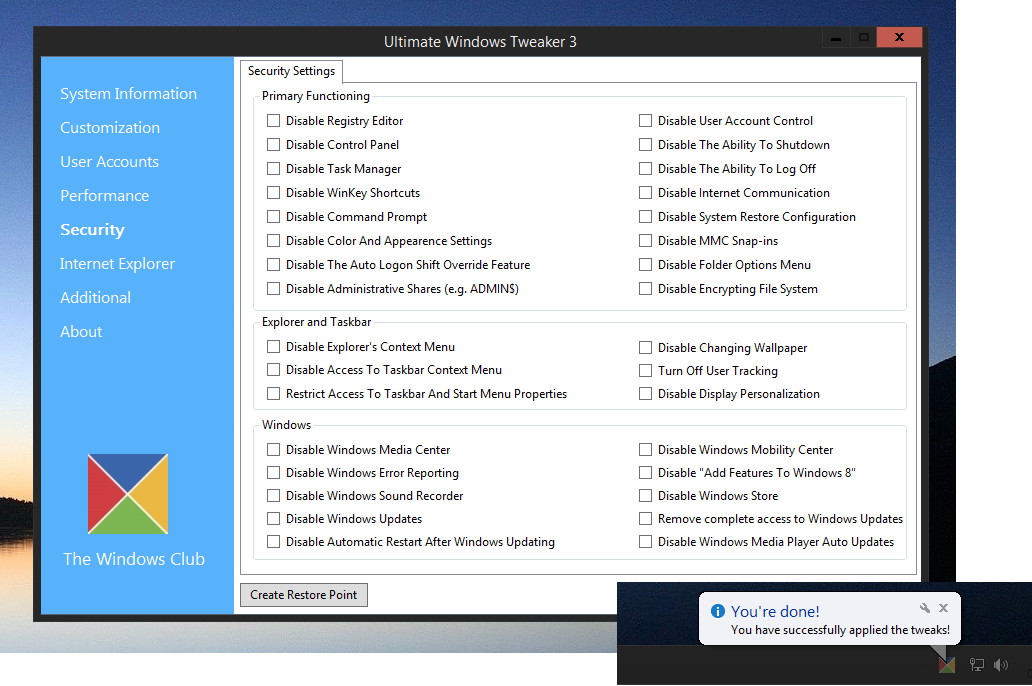This screenshot has height=686, width=1032.
Task: Click the You're done! notification title
Action: 775,611
